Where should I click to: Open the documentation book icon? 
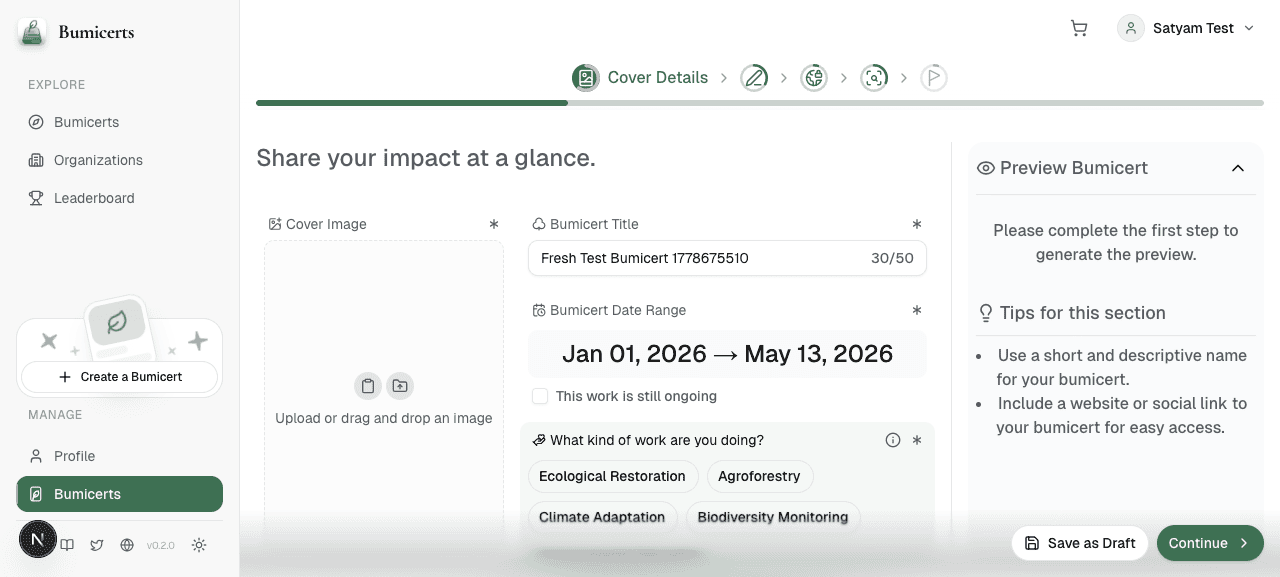click(67, 545)
